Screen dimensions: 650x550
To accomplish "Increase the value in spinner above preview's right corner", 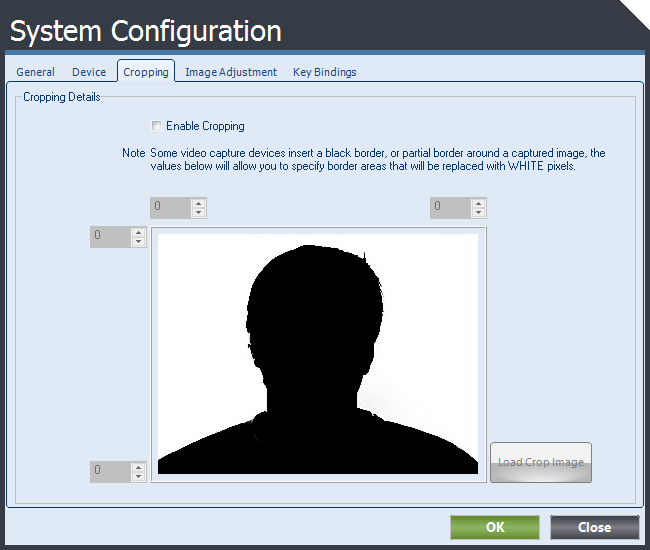I will click(478, 203).
